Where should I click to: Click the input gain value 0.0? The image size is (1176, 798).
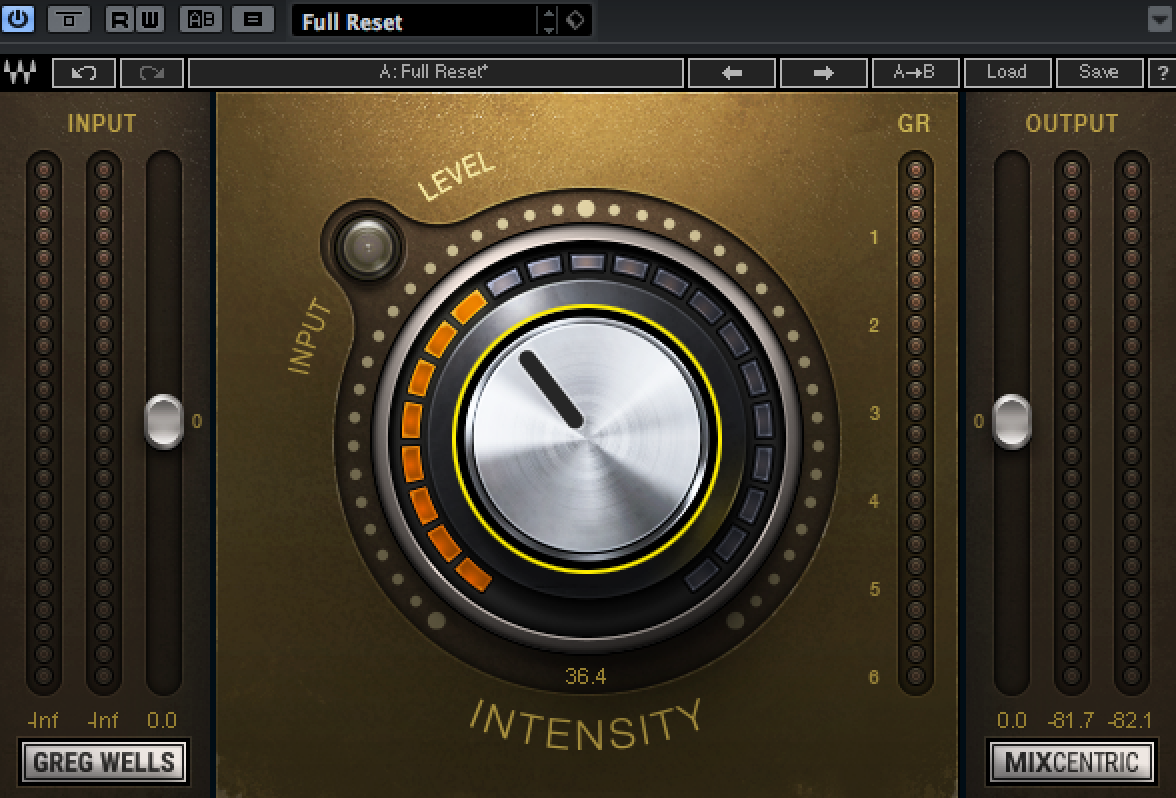[162, 721]
